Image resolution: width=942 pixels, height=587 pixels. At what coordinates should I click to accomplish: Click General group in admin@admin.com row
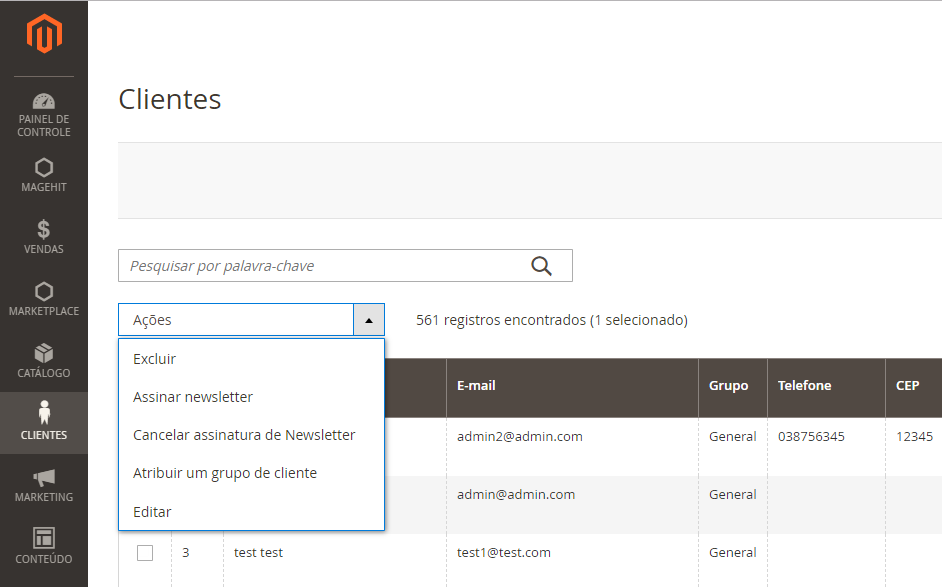[732, 494]
